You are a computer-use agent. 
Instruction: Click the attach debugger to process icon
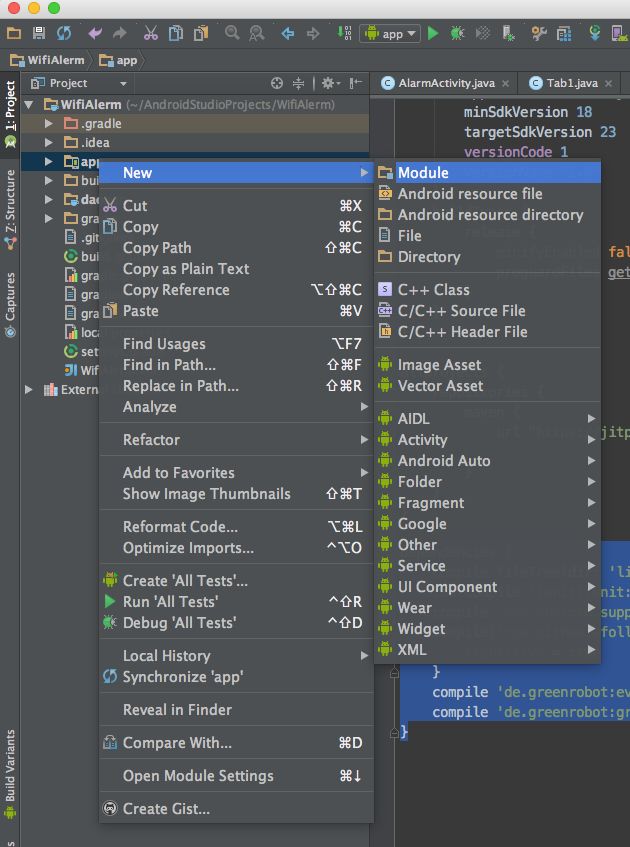click(x=508, y=33)
